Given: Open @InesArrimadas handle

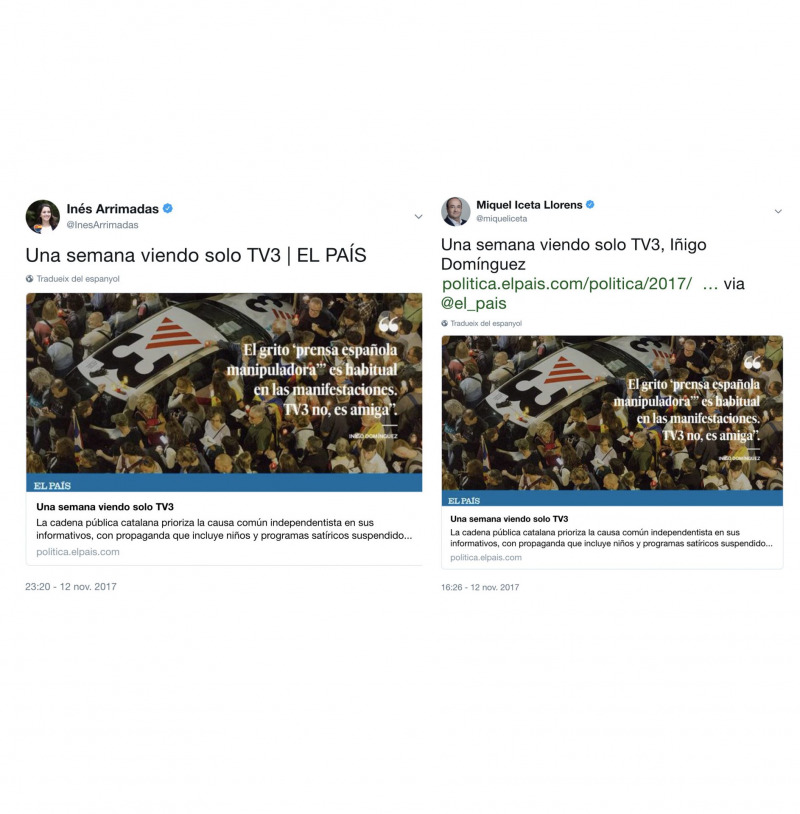Looking at the screenshot, I should (102, 225).
